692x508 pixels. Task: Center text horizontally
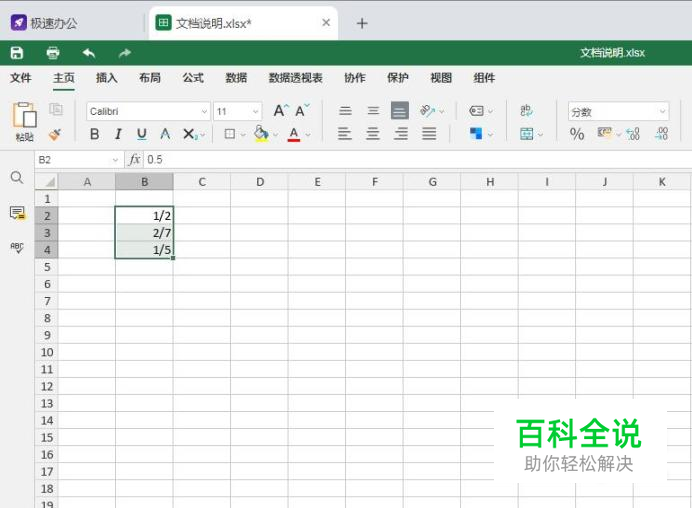point(373,133)
